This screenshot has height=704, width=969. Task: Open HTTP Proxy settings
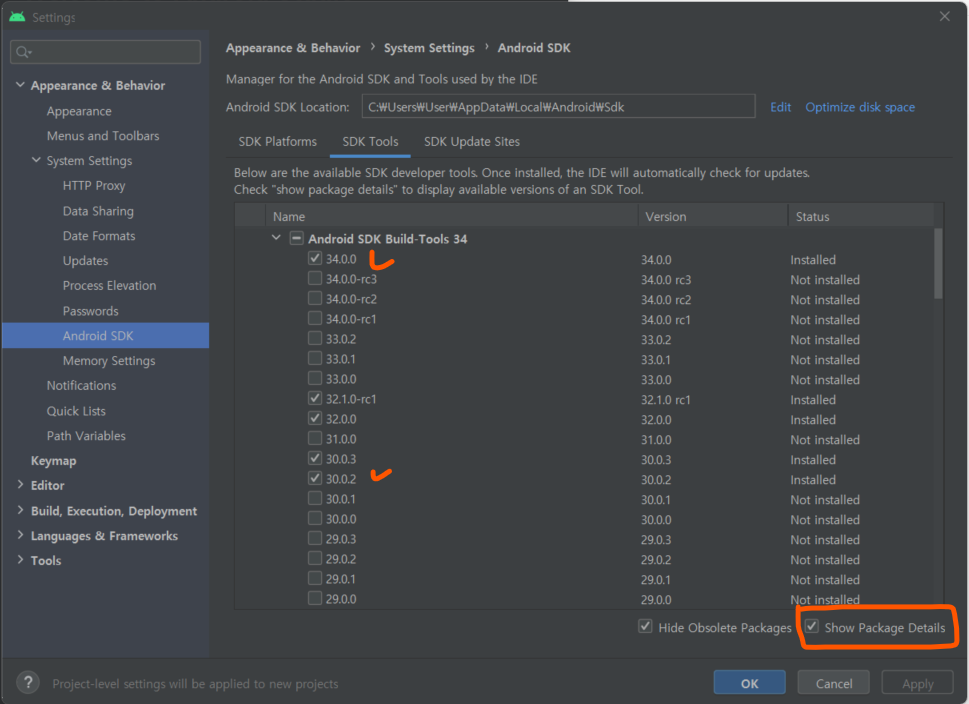(94, 185)
